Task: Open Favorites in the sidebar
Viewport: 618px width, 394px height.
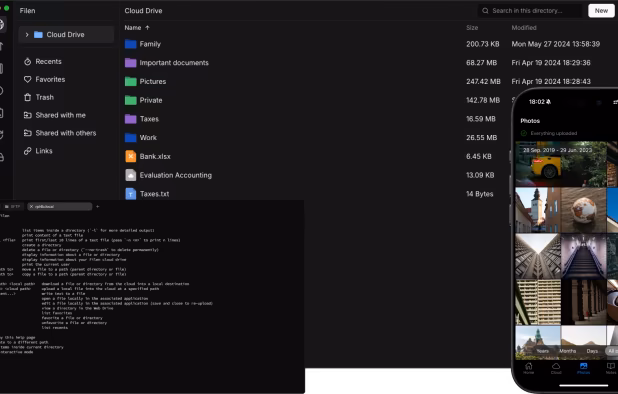Action: pyautogui.click(x=50, y=79)
